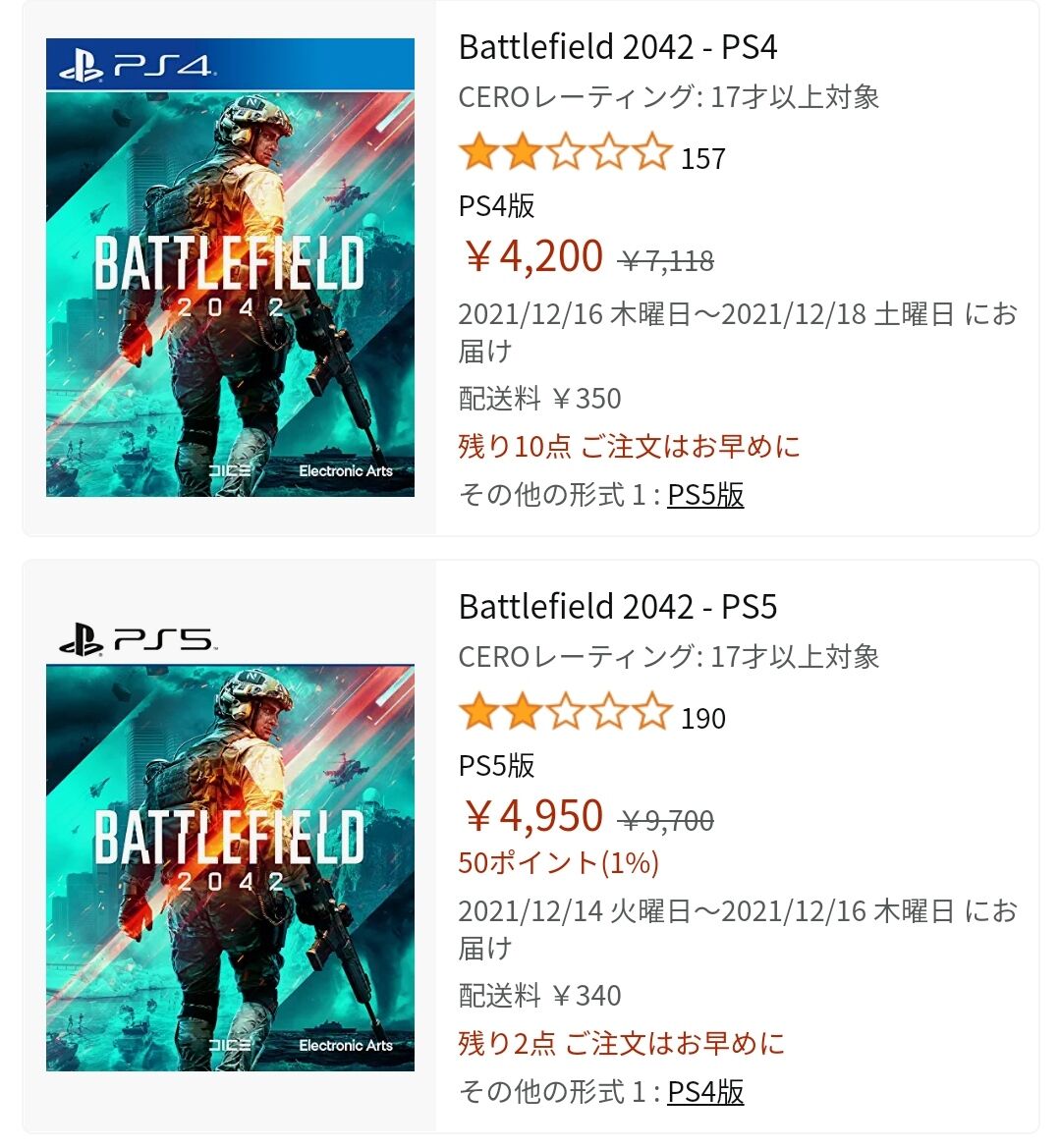Image resolution: width=1061 pixels, height=1148 pixels.
Task: Open the Battlefield 2042 - PS4 product title
Action: coord(619,44)
